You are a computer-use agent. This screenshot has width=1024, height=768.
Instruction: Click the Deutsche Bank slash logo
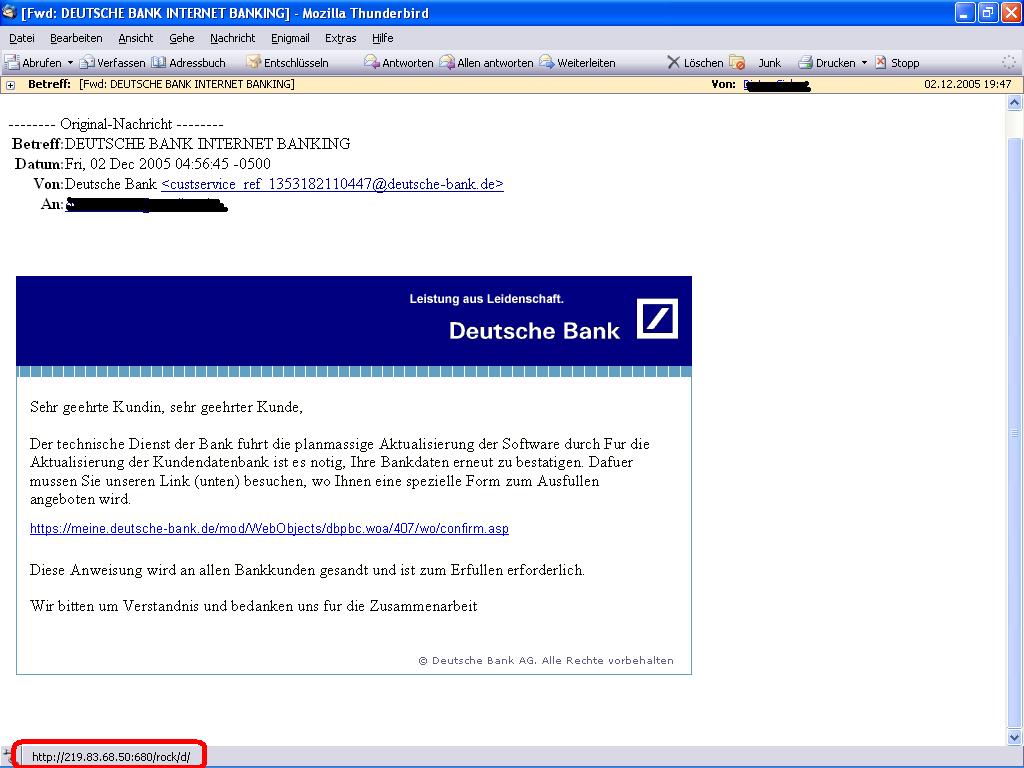coord(657,319)
